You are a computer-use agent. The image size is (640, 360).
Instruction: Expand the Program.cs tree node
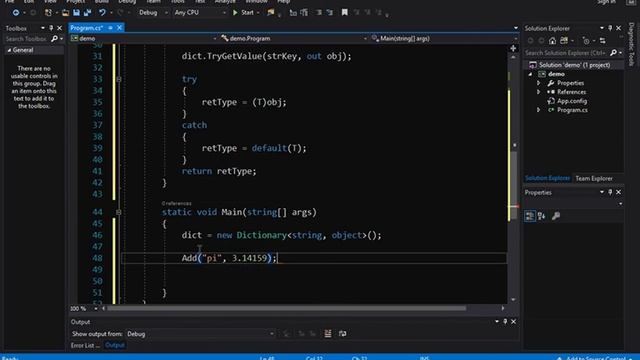point(539,110)
